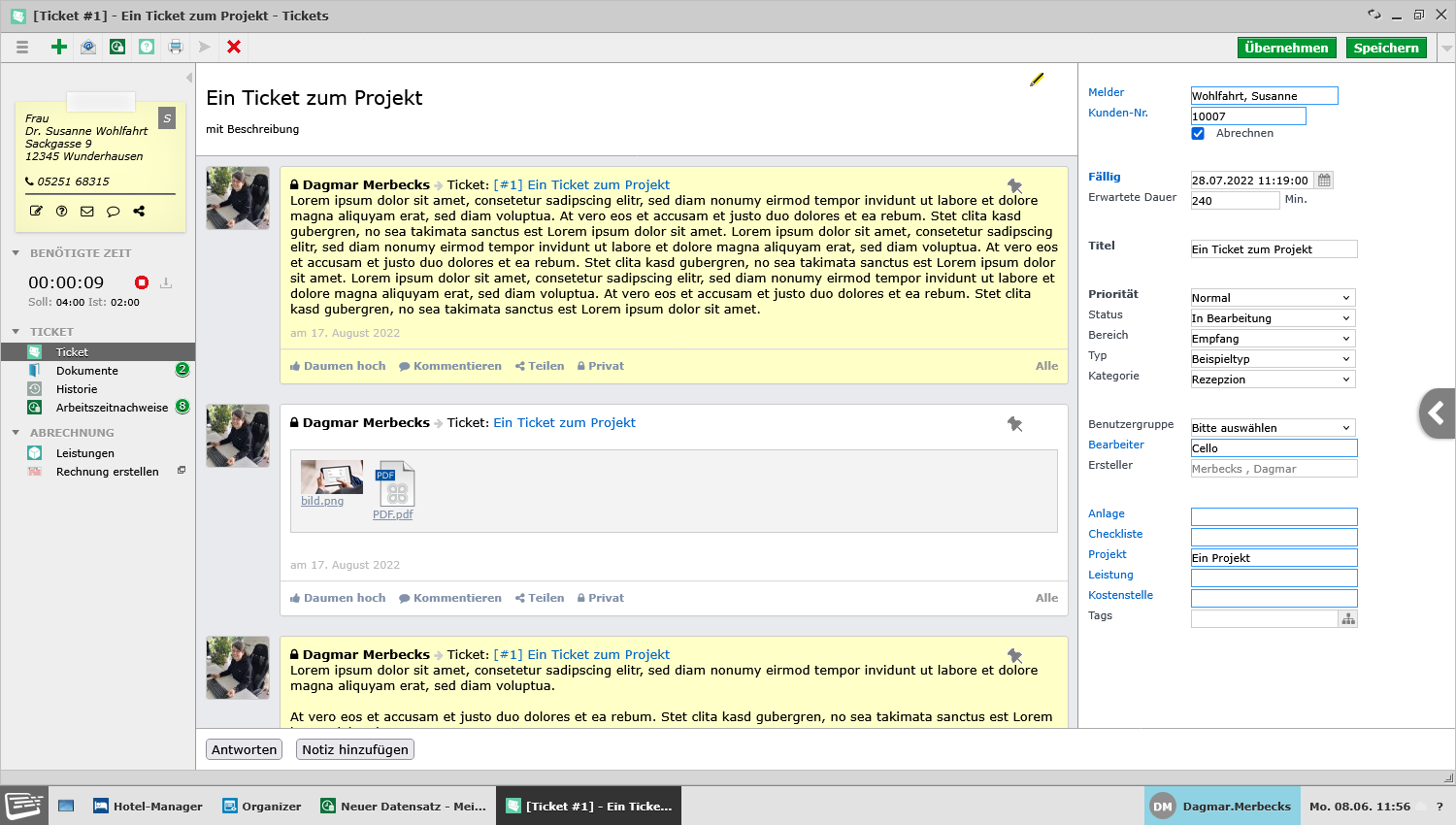Collapse the BENÖTIGTE ZEIT section

tap(16, 253)
